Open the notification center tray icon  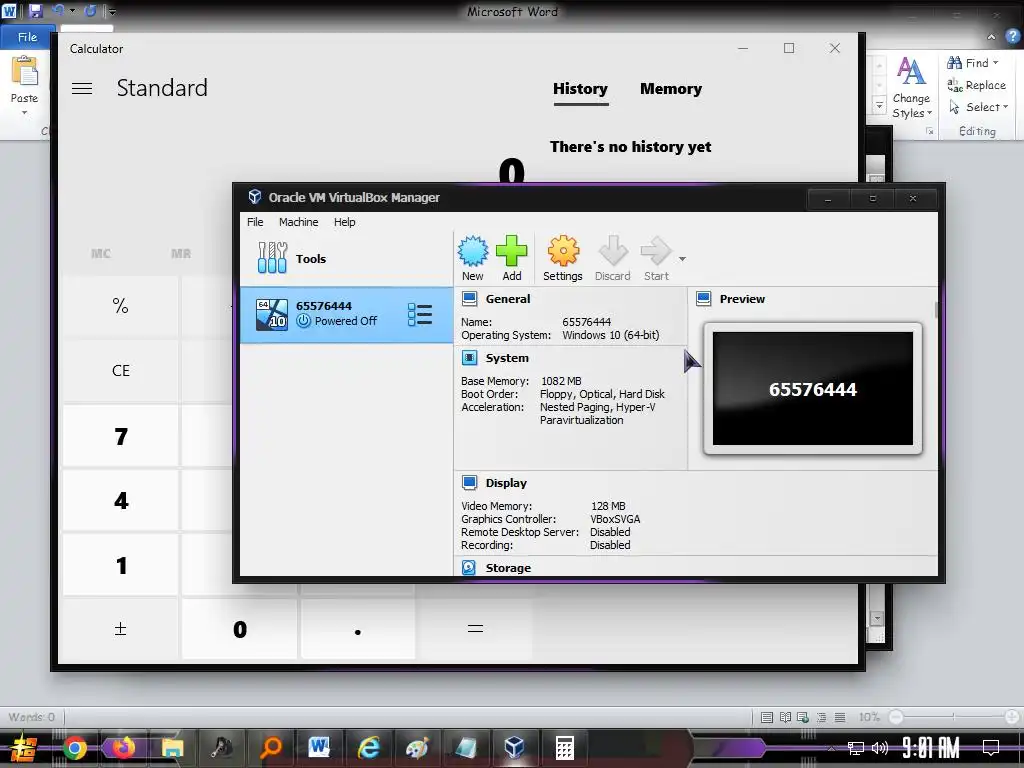tap(991, 747)
